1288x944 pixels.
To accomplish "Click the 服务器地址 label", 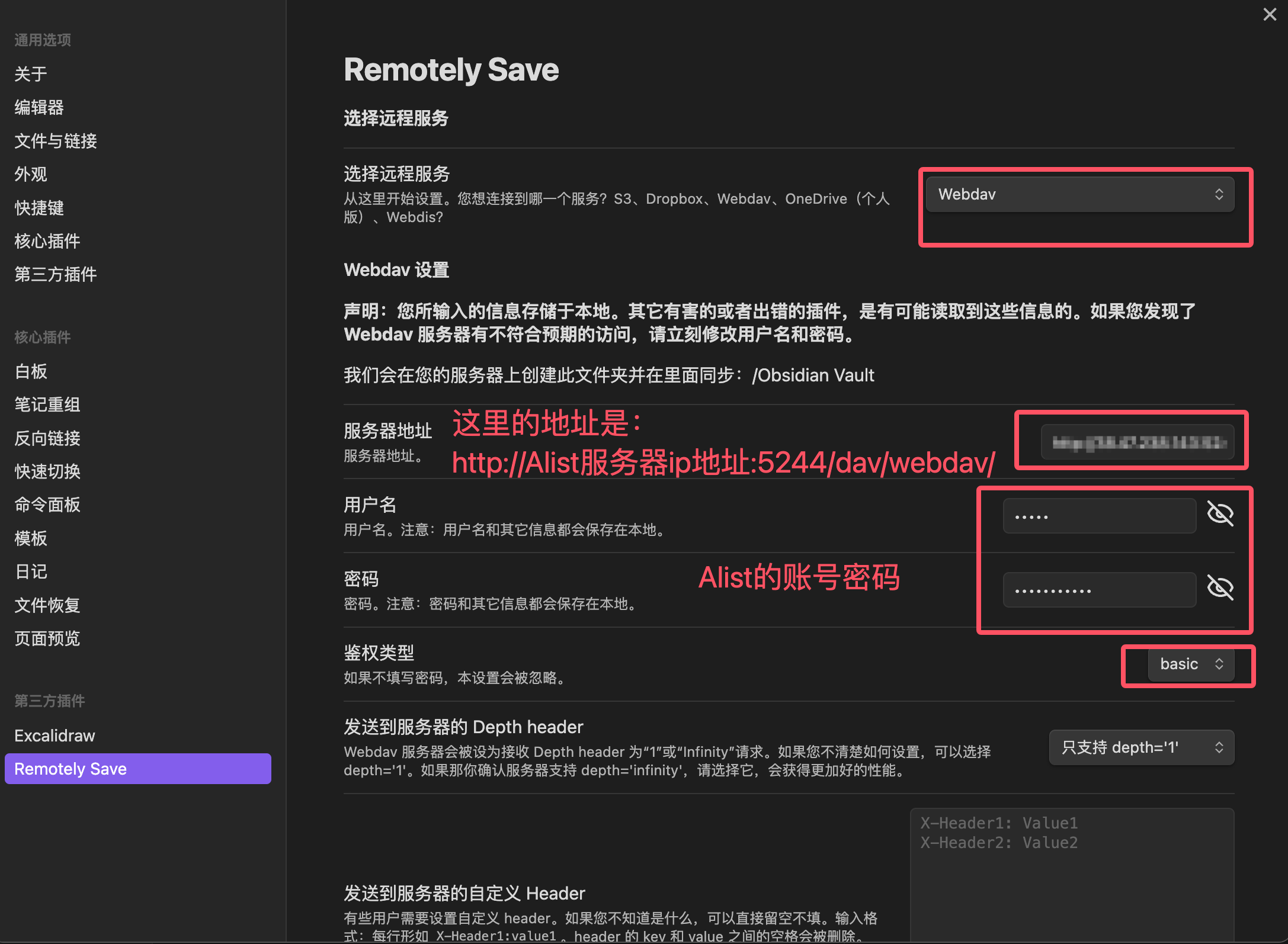I will [x=388, y=431].
